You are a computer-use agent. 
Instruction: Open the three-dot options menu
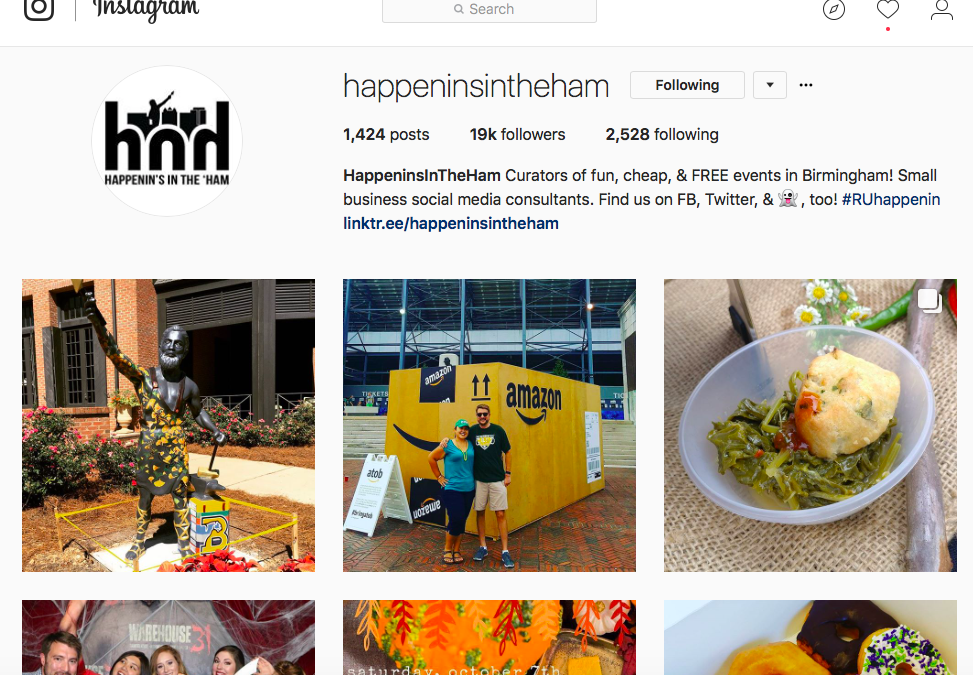point(805,85)
